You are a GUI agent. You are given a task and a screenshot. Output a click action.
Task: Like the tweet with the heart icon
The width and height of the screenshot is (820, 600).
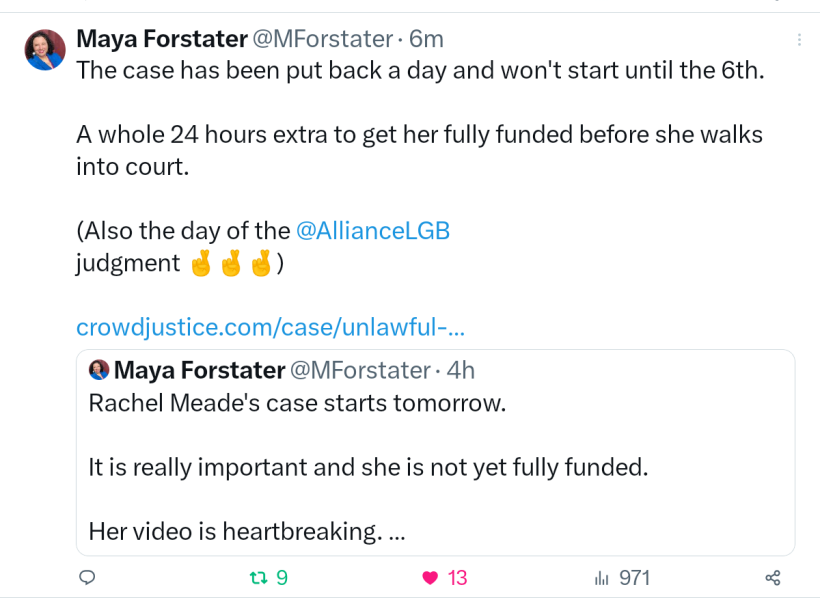tap(431, 578)
